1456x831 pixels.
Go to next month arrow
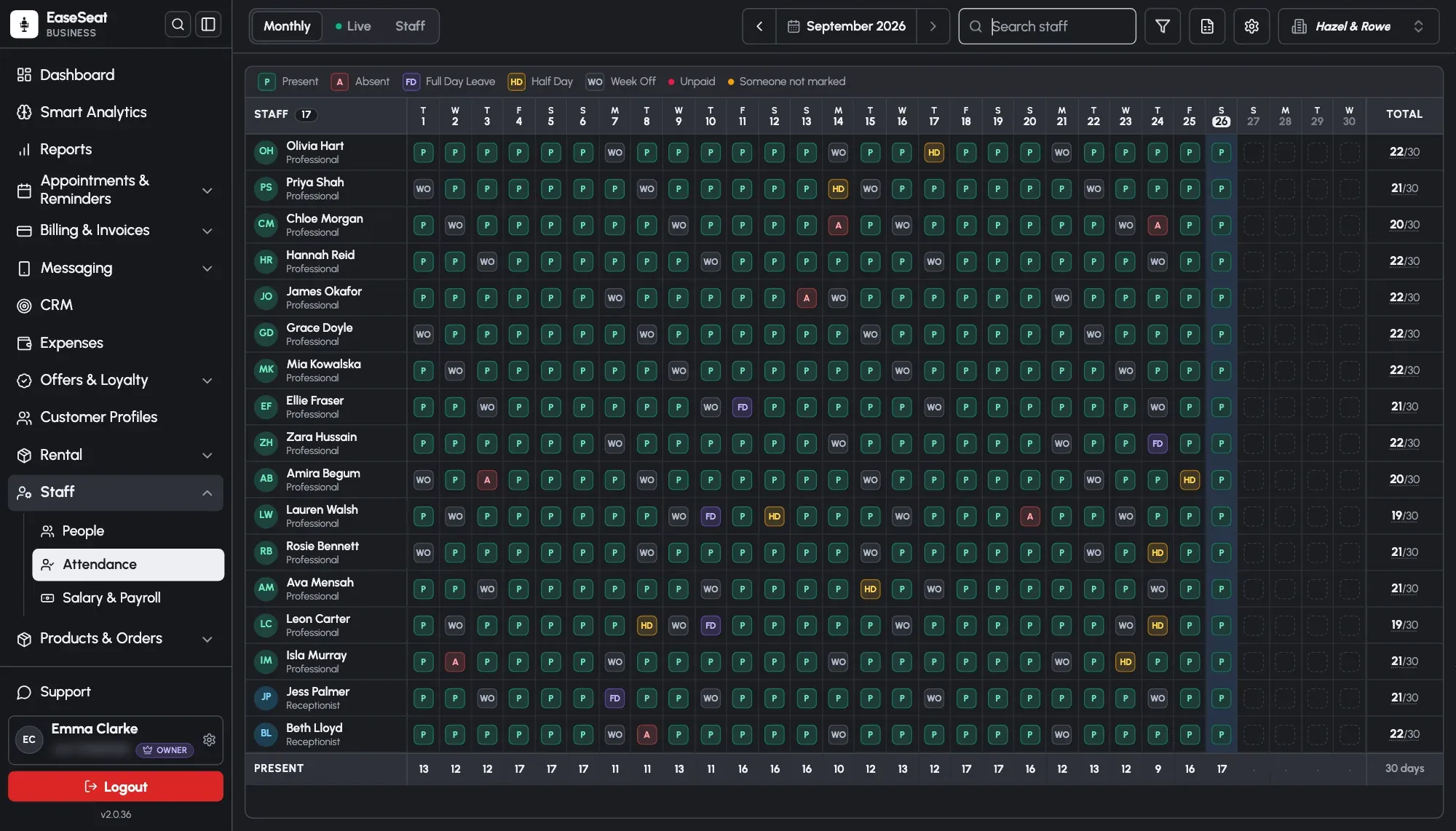coord(933,26)
